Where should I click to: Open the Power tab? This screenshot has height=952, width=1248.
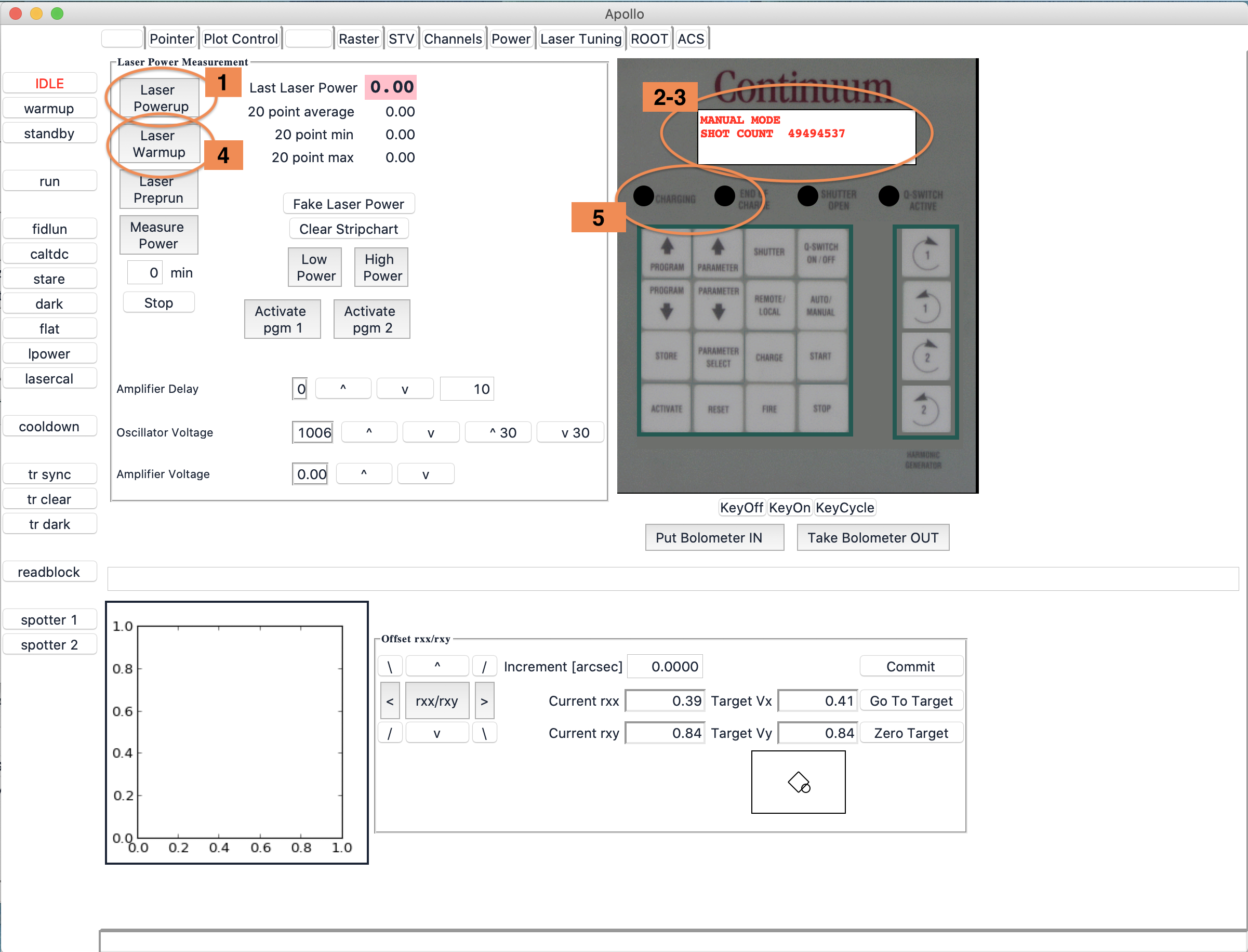[511, 38]
